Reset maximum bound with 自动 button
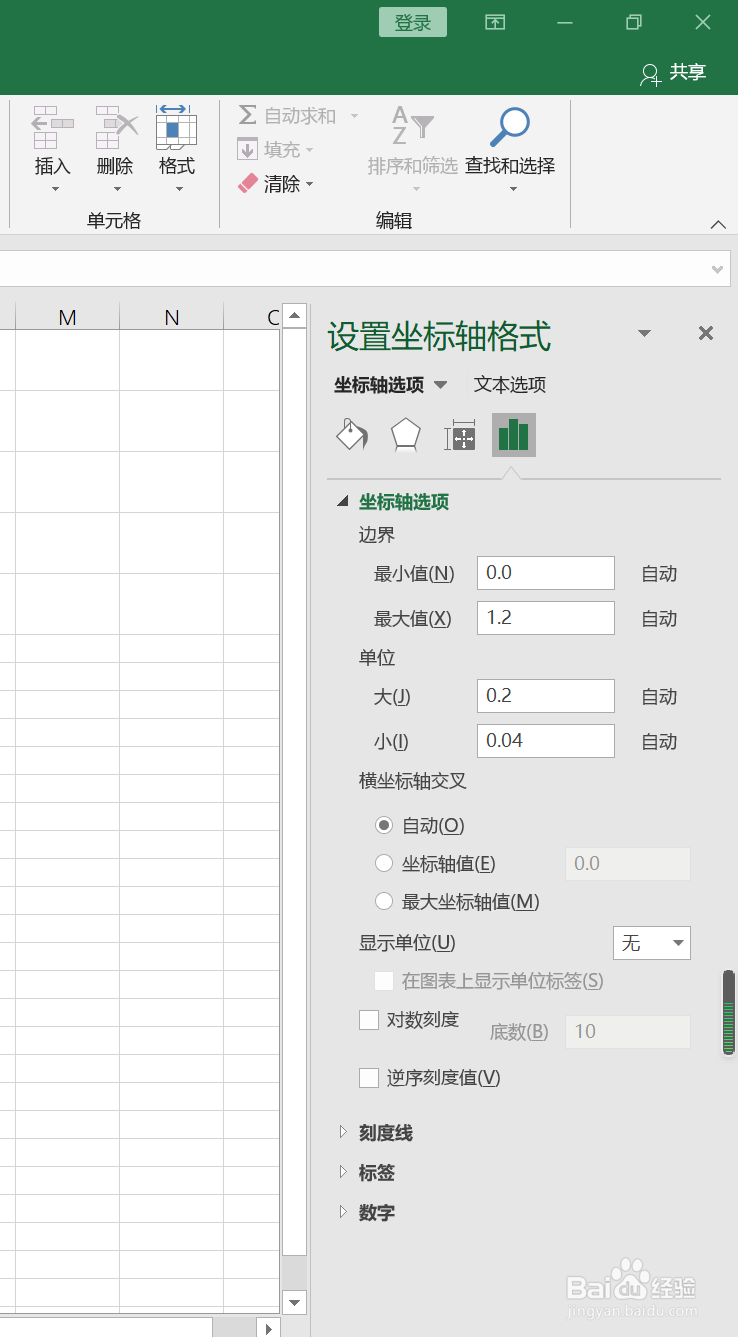This screenshot has width=738, height=1337. click(x=660, y=619)
